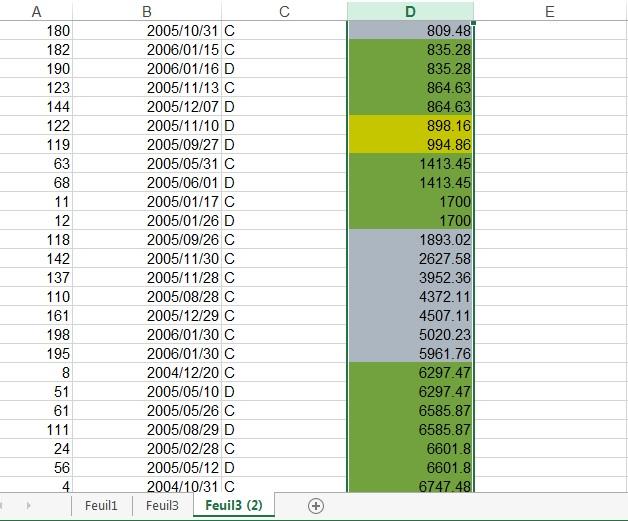Switch to the Feuil1 sheet tab
Screen dimensions: 628x521
tap(101, 506)
